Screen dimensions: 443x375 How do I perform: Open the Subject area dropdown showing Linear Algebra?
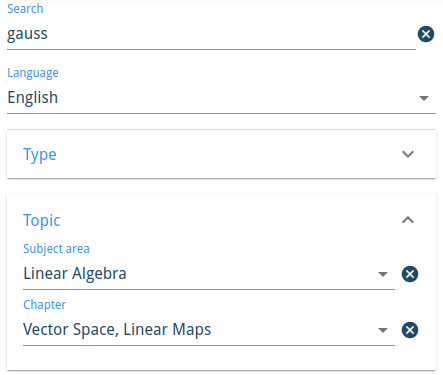tap(209, 274)
